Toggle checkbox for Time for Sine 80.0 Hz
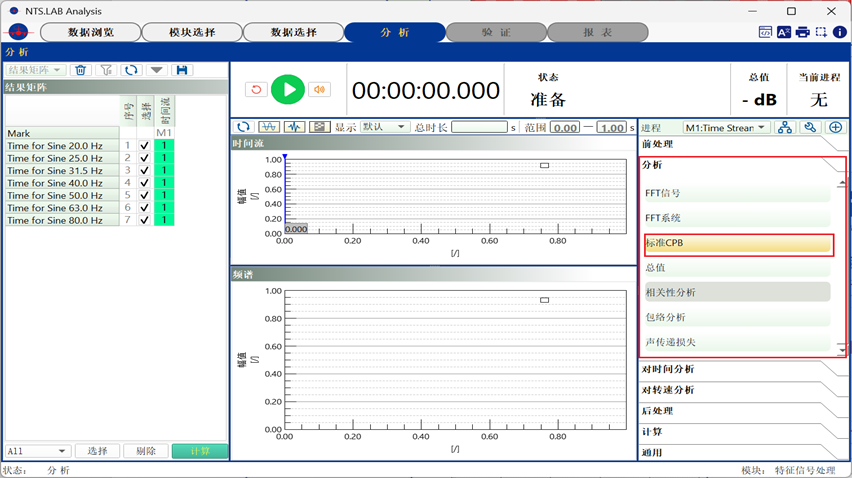 click(146, 220)
